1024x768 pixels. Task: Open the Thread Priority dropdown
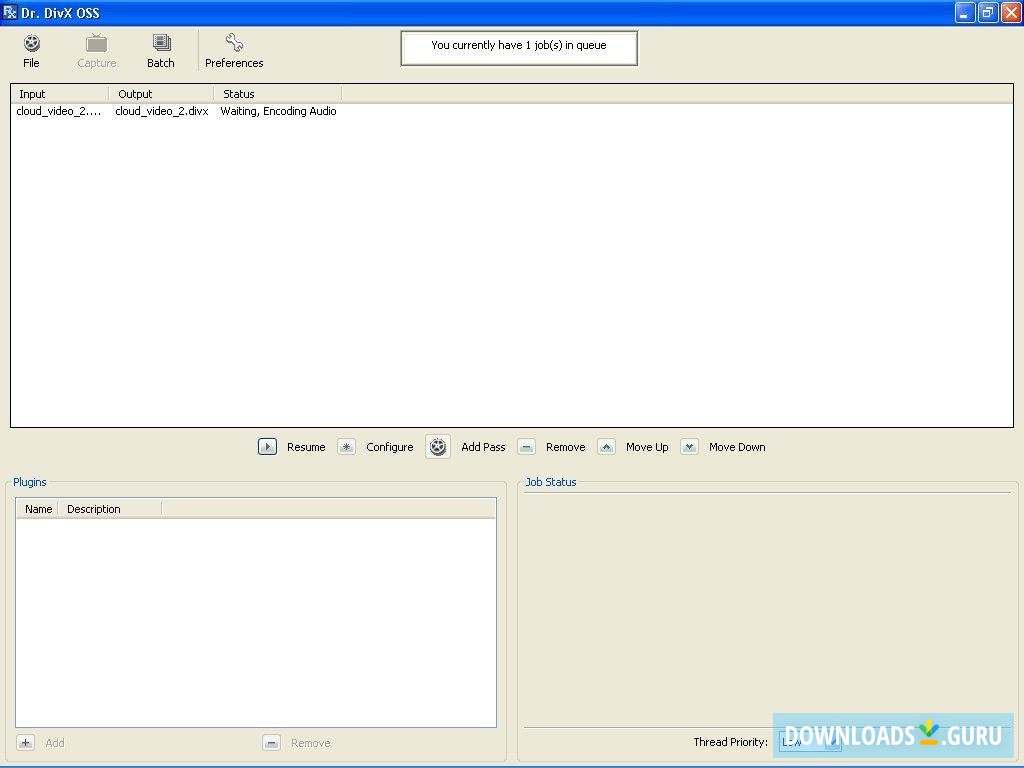(x=810, y=742)
